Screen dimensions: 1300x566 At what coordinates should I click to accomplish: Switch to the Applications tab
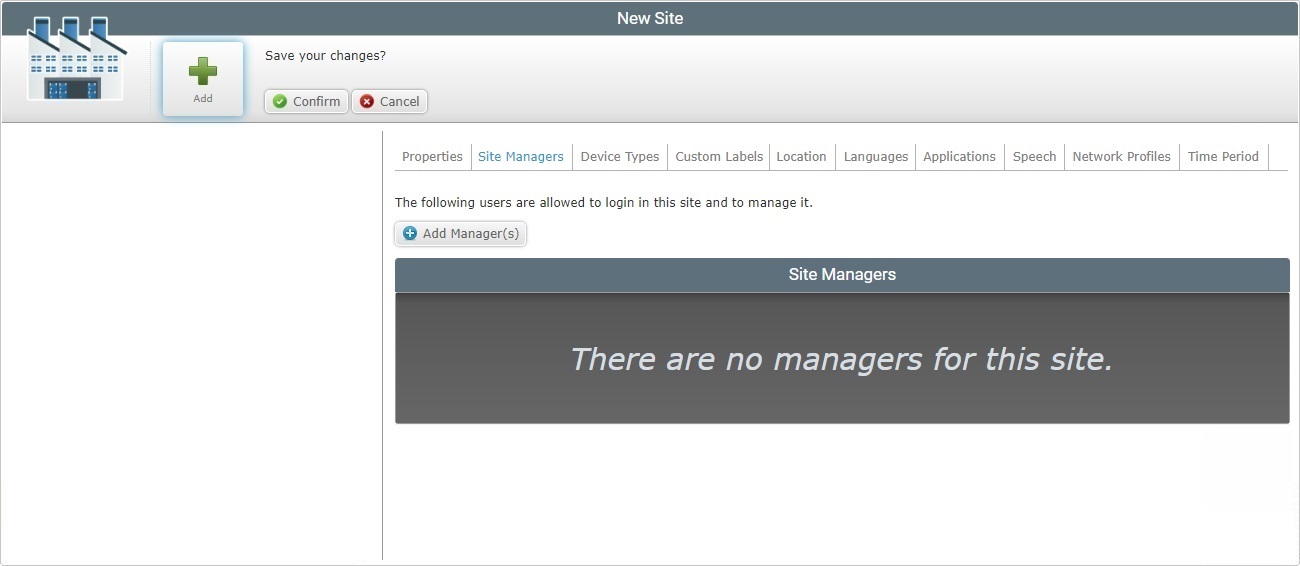[959, 157]
